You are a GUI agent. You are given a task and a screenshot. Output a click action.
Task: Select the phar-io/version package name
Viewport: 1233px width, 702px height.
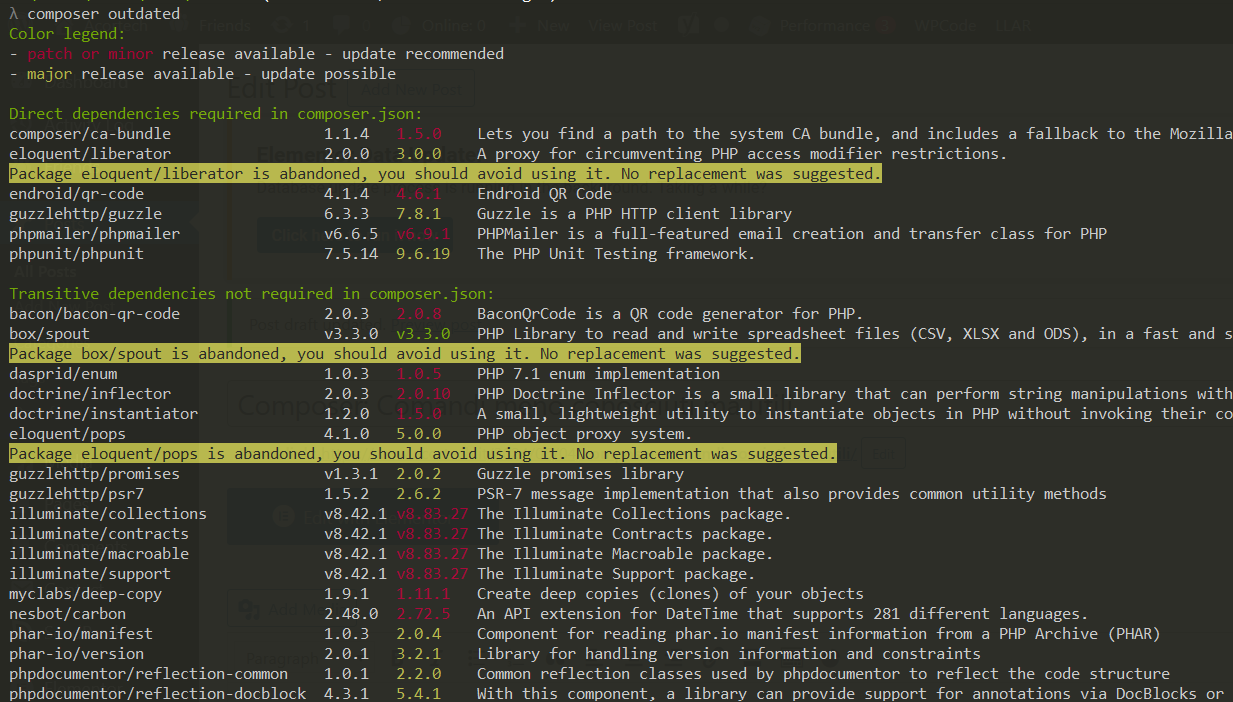pos(76,654)
